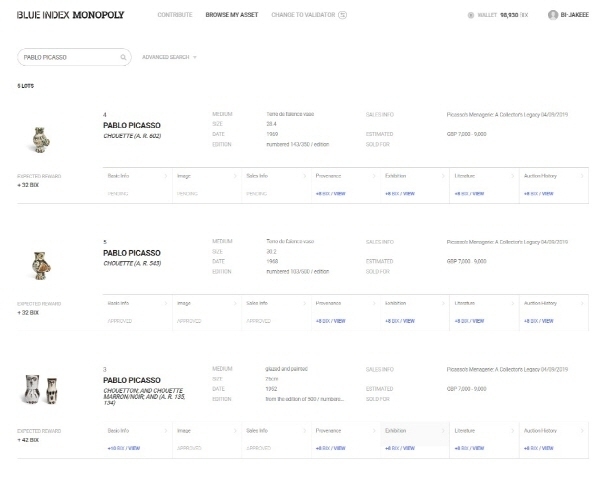This screenshot has height=499, width=600.
Task: Expand Literature chevron for lot 3
Action: click(x=512, y=431)
